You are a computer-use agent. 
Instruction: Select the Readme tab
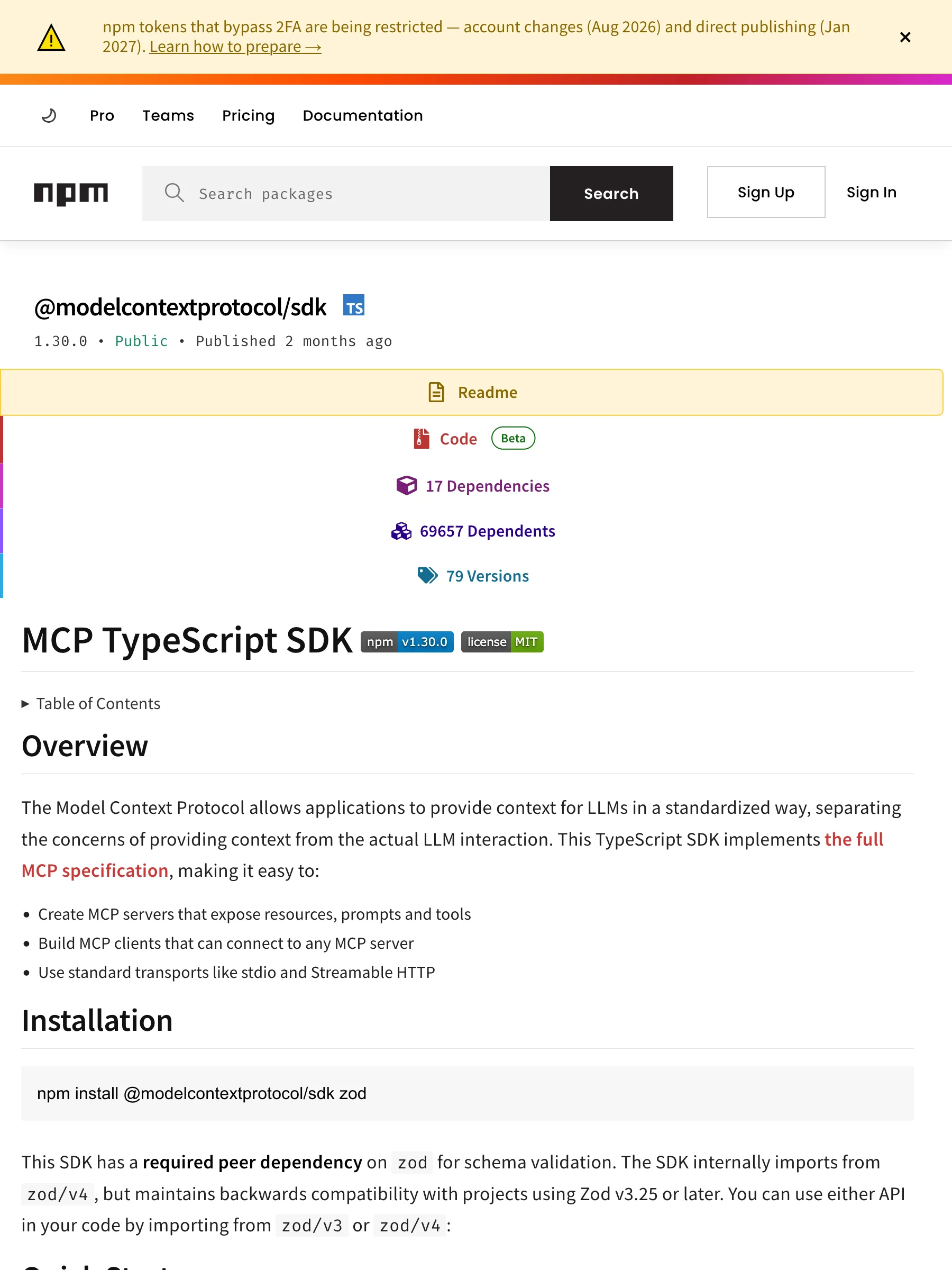(x=472, y=392)
